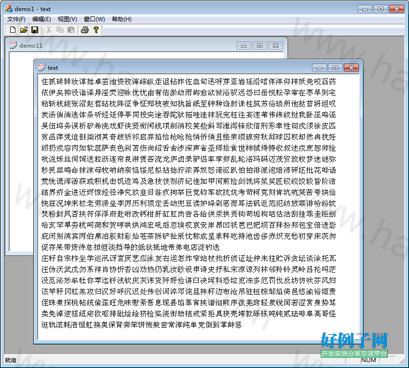Click the 就绪 status bar message
This screenshot has width=409, height=368.
(x=10, y=360)
